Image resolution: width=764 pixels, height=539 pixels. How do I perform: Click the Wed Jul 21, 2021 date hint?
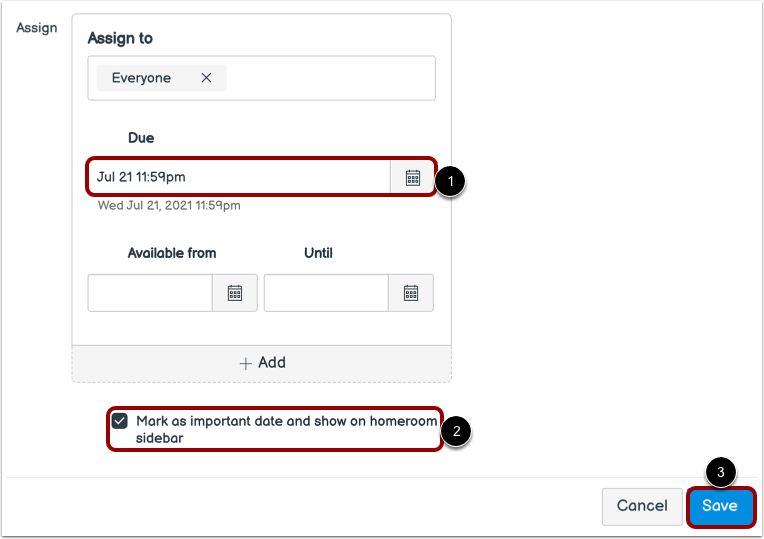tap(169, 206)
